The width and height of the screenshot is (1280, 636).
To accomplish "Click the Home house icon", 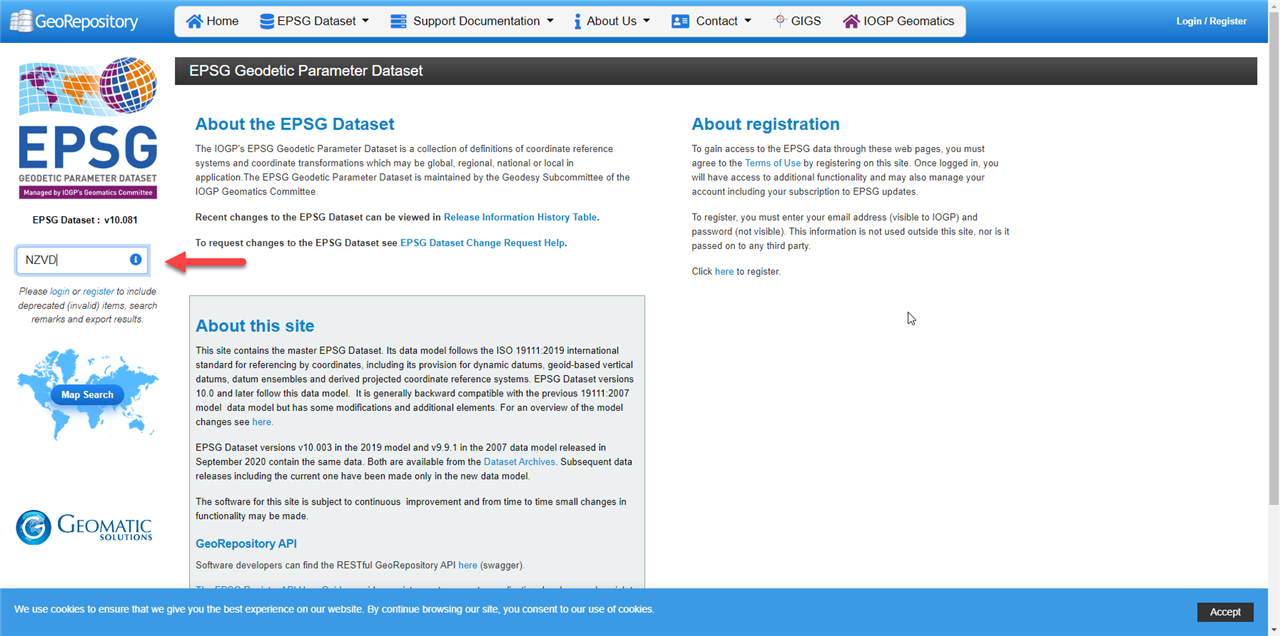I will coord(194,21).
